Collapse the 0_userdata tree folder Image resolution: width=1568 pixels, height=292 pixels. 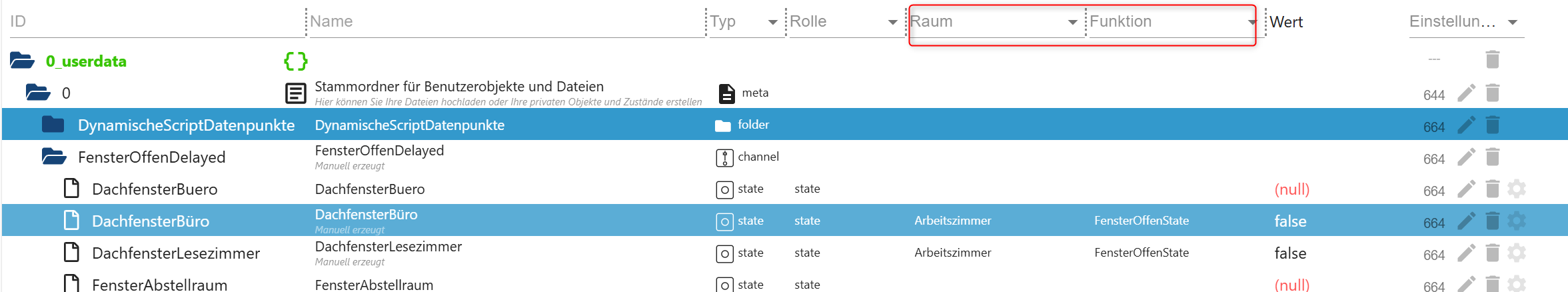(x=22, y=61)
